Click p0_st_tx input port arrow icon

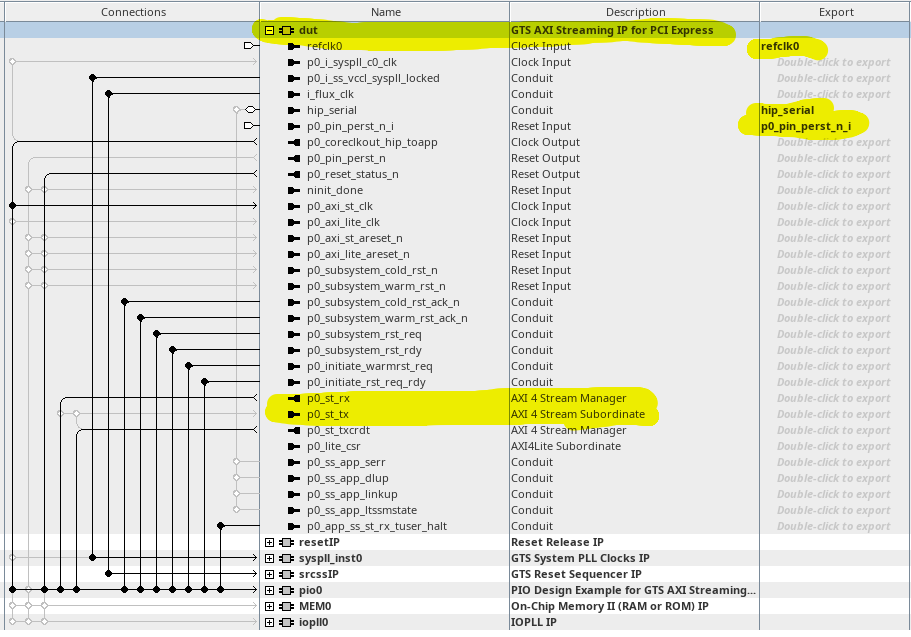294,414
